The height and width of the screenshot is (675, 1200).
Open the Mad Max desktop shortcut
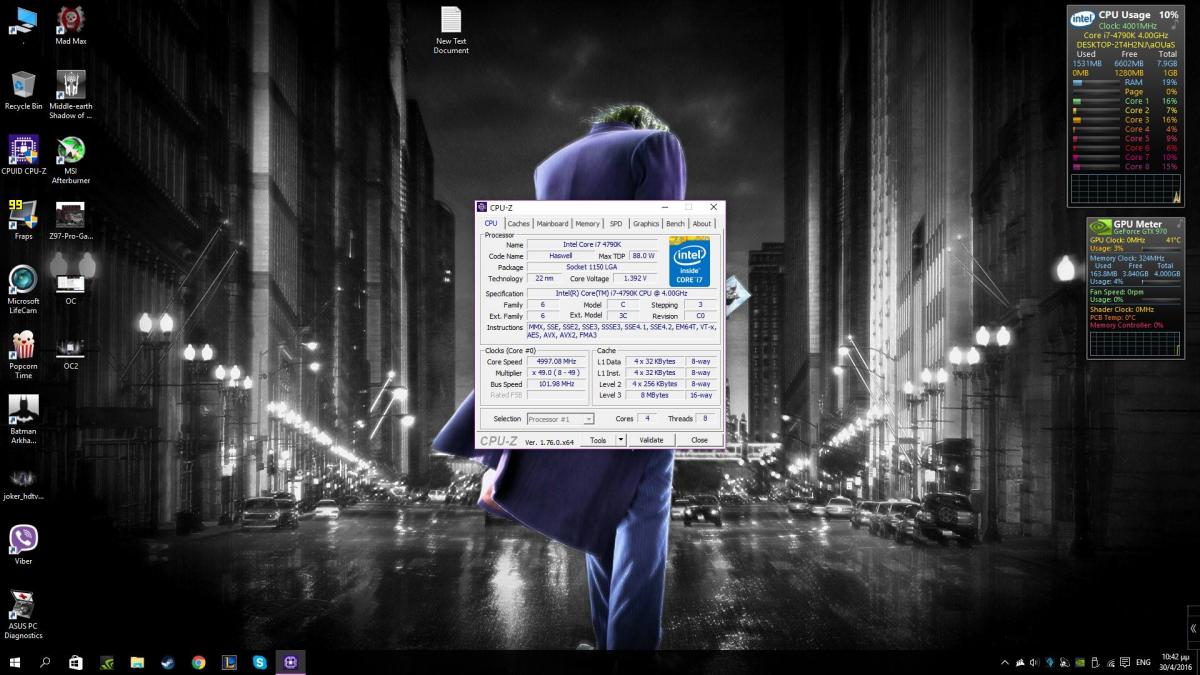pos(70,25)
